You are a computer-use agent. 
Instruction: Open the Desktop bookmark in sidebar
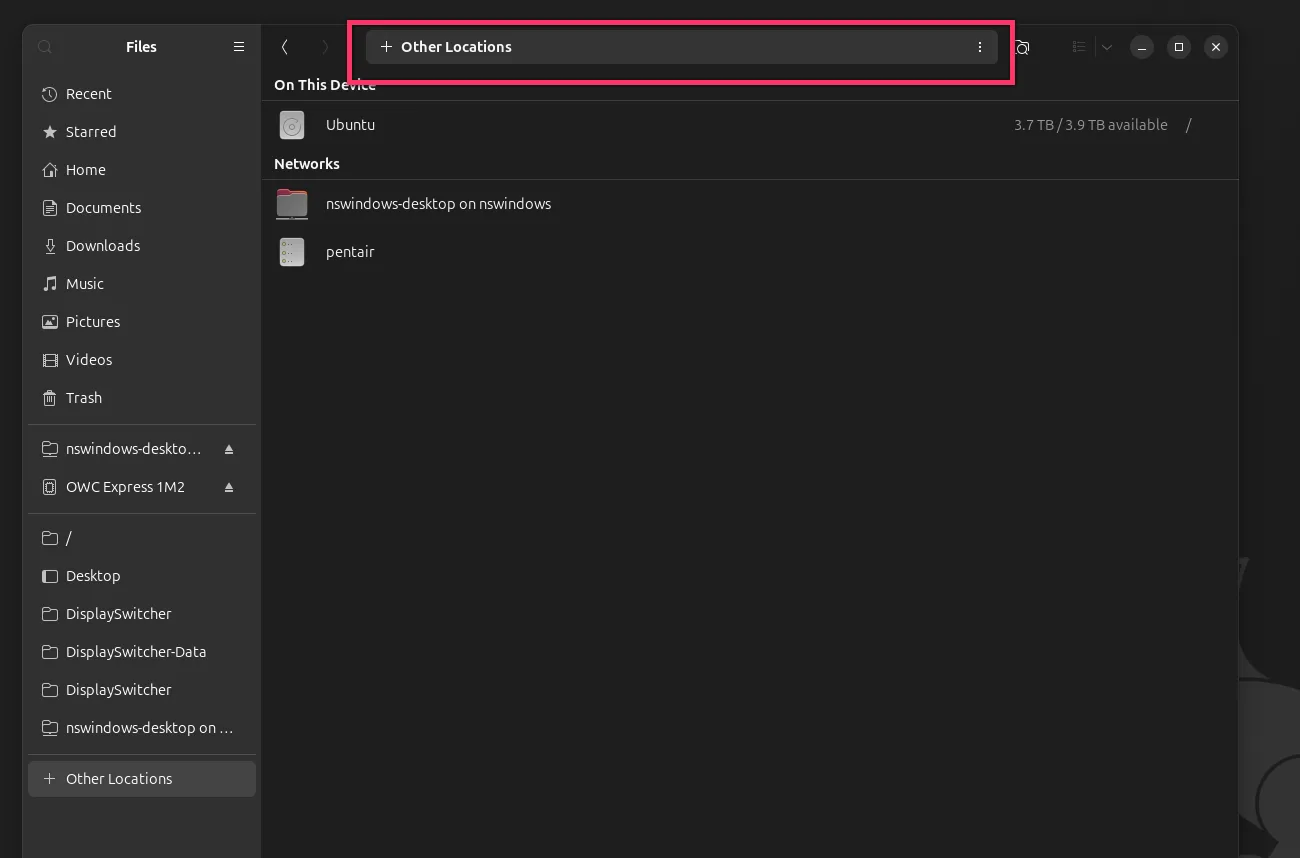tap(142, 576)
